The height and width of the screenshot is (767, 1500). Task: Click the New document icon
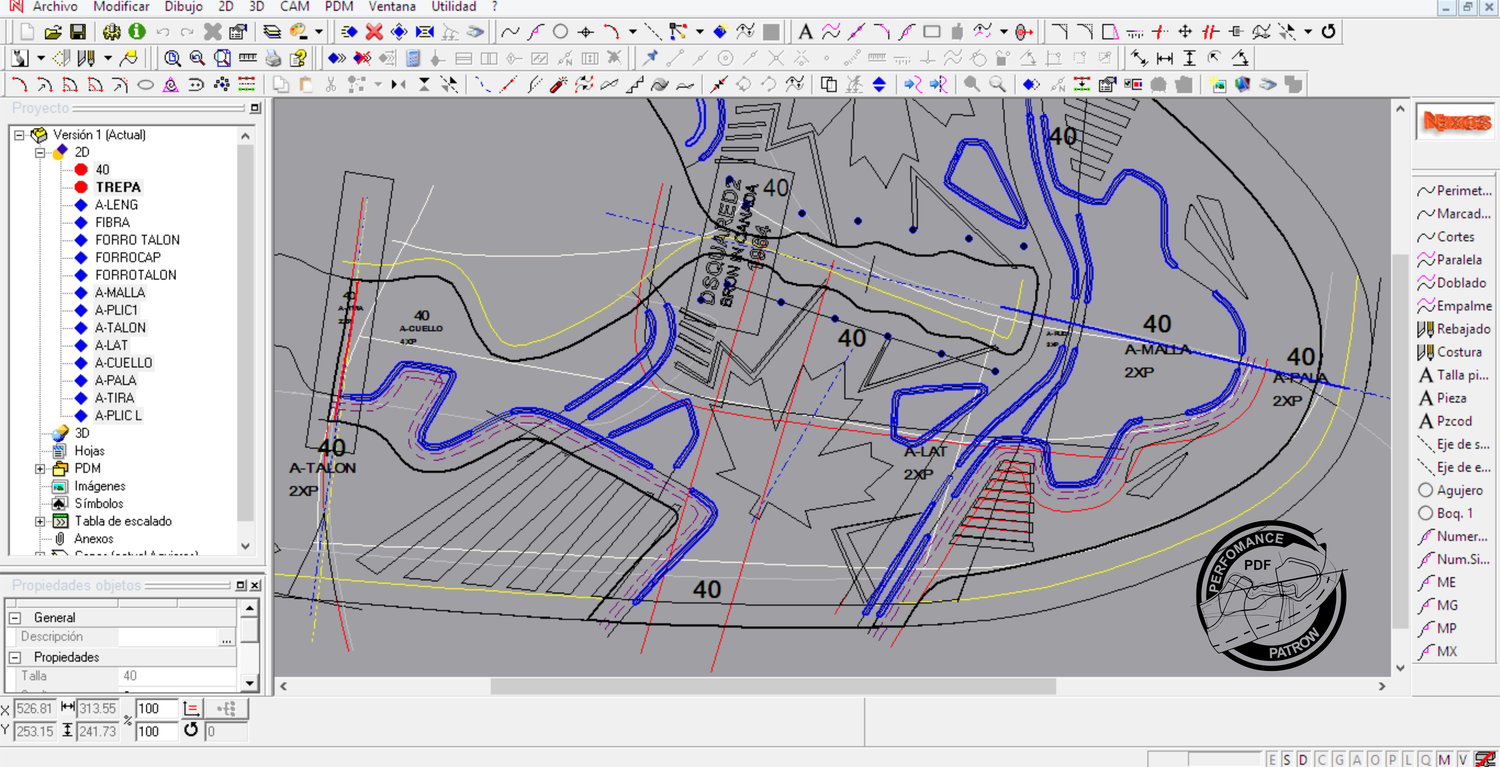(x=27, y=32)
